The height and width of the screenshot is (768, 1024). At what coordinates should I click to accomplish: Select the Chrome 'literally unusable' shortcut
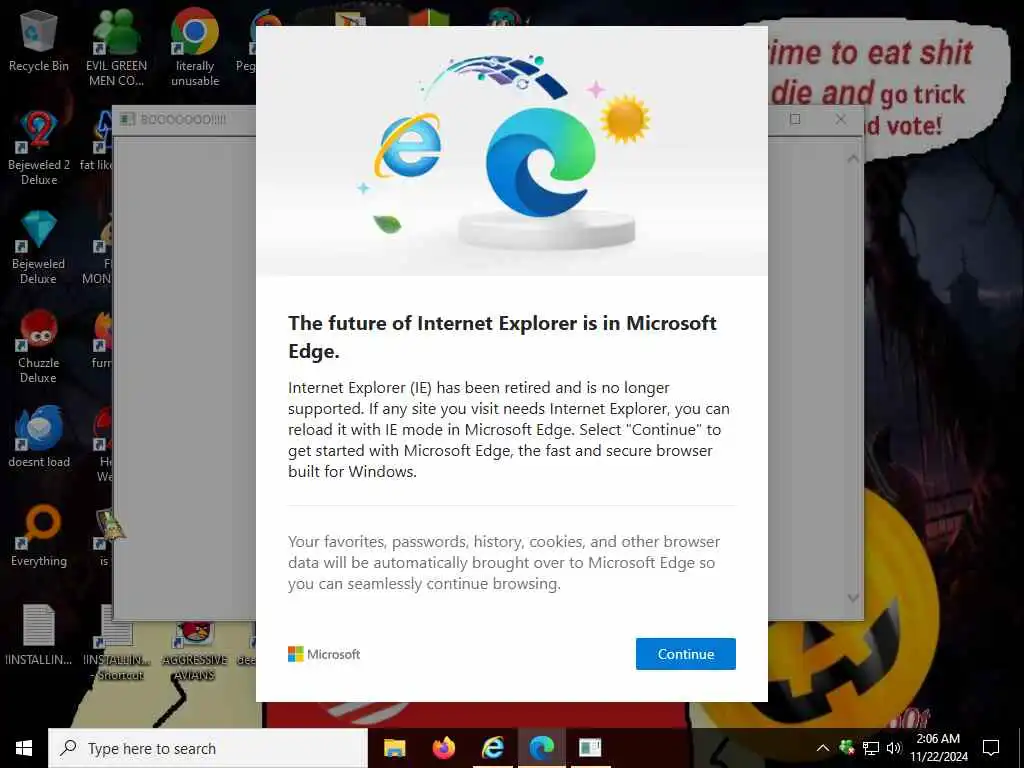(x=195, y=48)
